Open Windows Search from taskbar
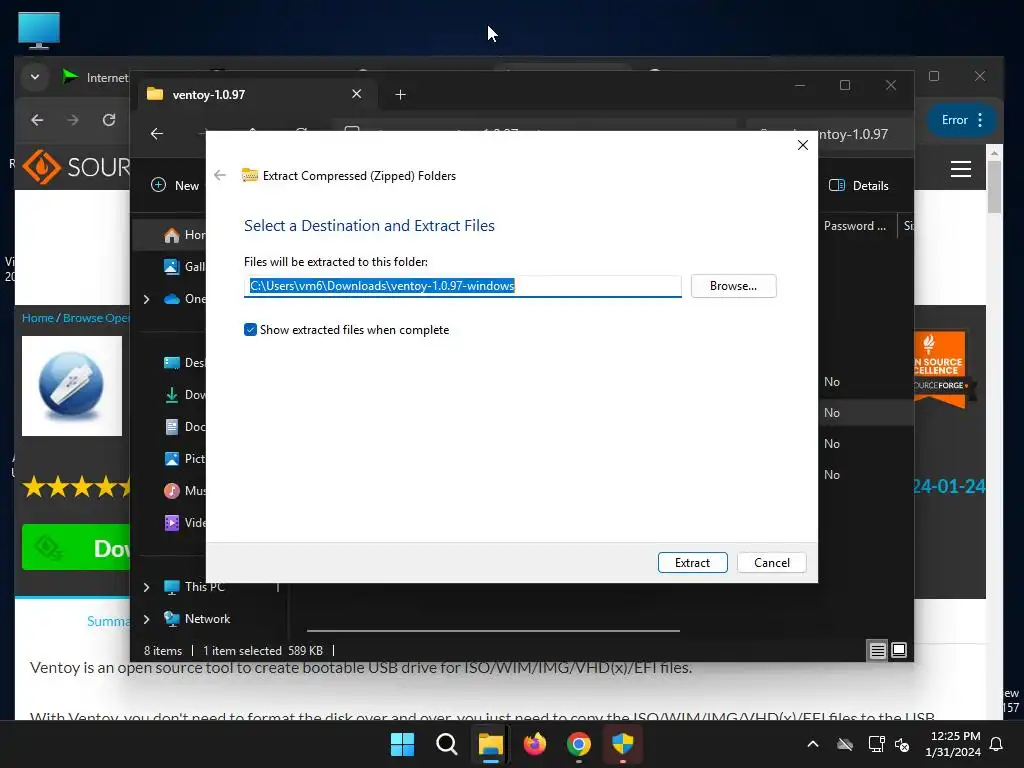This screenshot has height=768, width=1024. tap(447, 744)
